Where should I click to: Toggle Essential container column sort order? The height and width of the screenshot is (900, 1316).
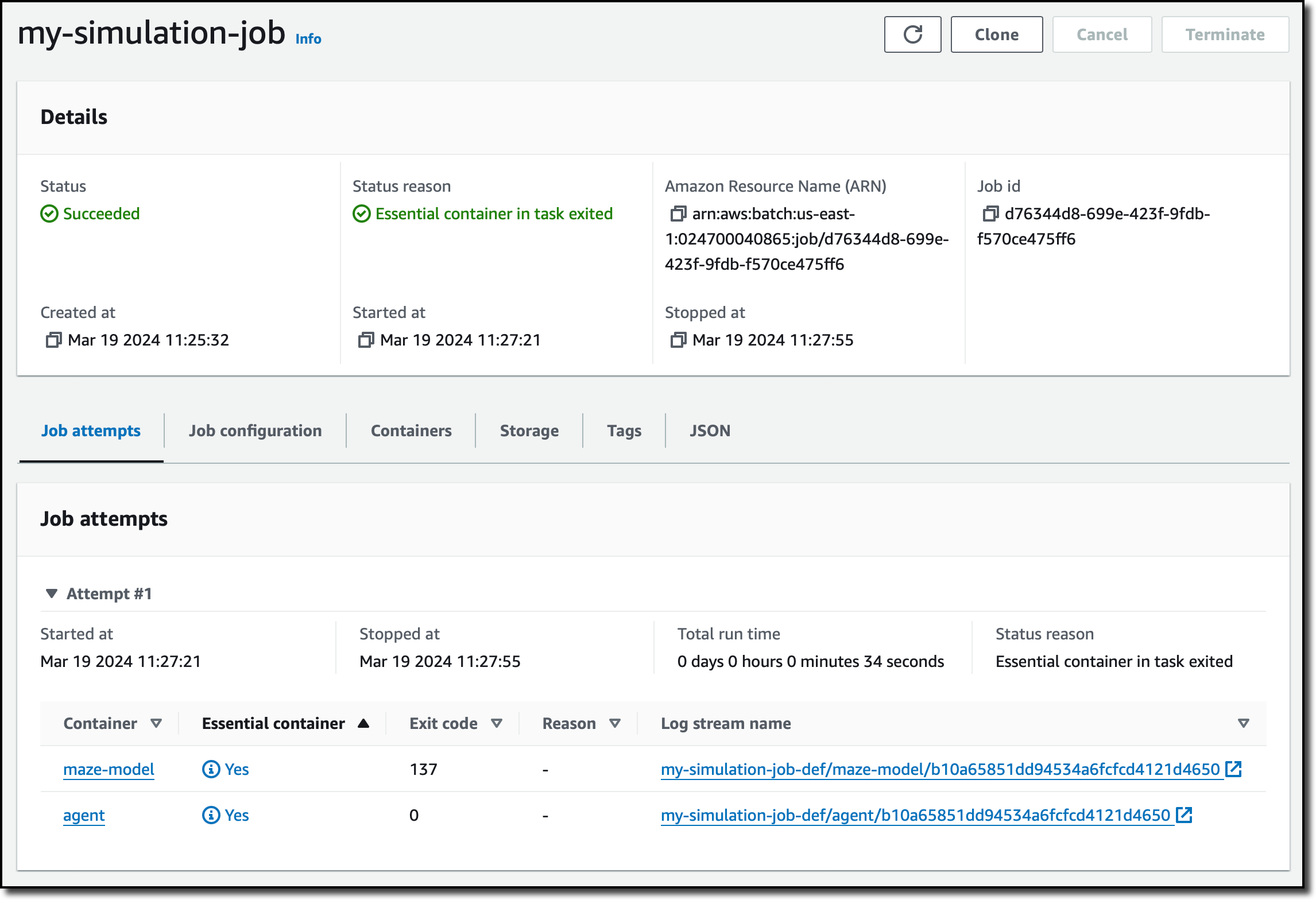pos(363,723)
